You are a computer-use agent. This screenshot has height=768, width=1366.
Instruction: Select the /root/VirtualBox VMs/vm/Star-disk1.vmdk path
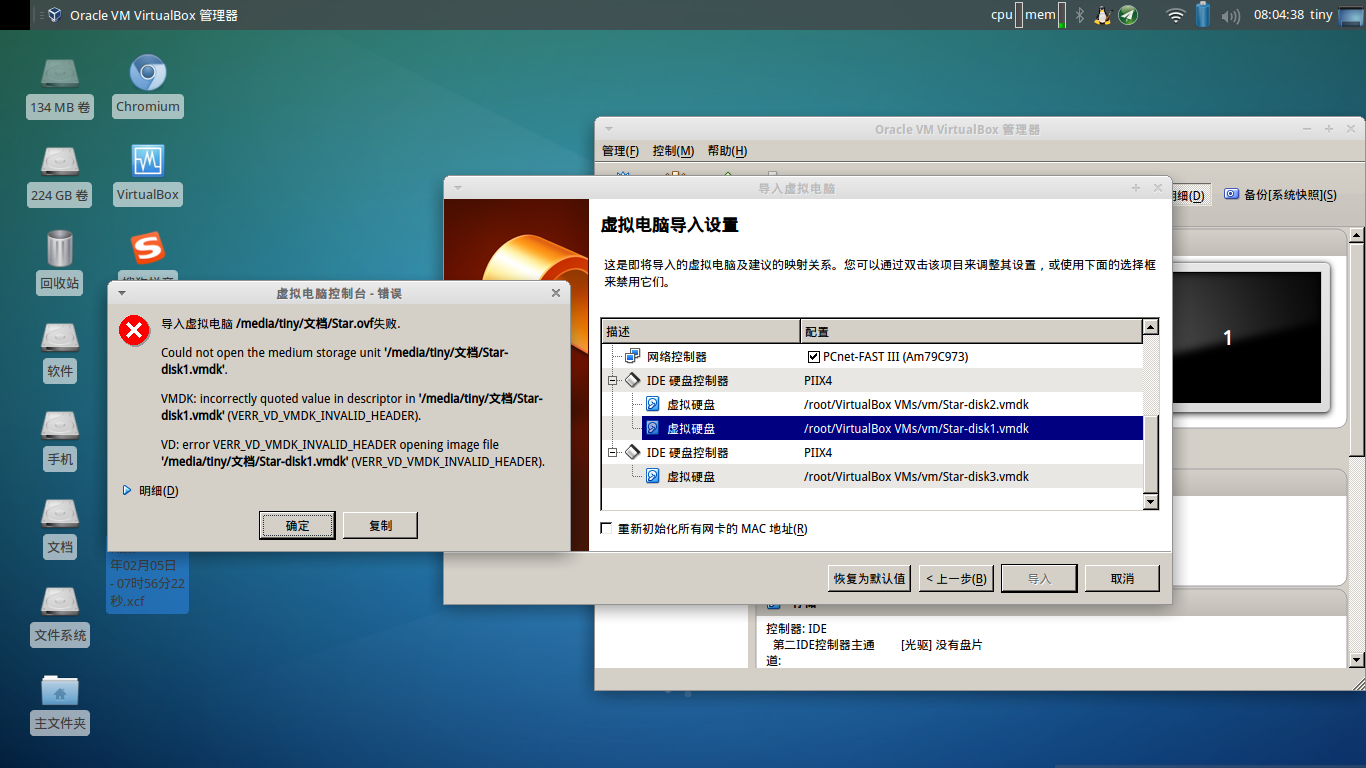(916, 429)
